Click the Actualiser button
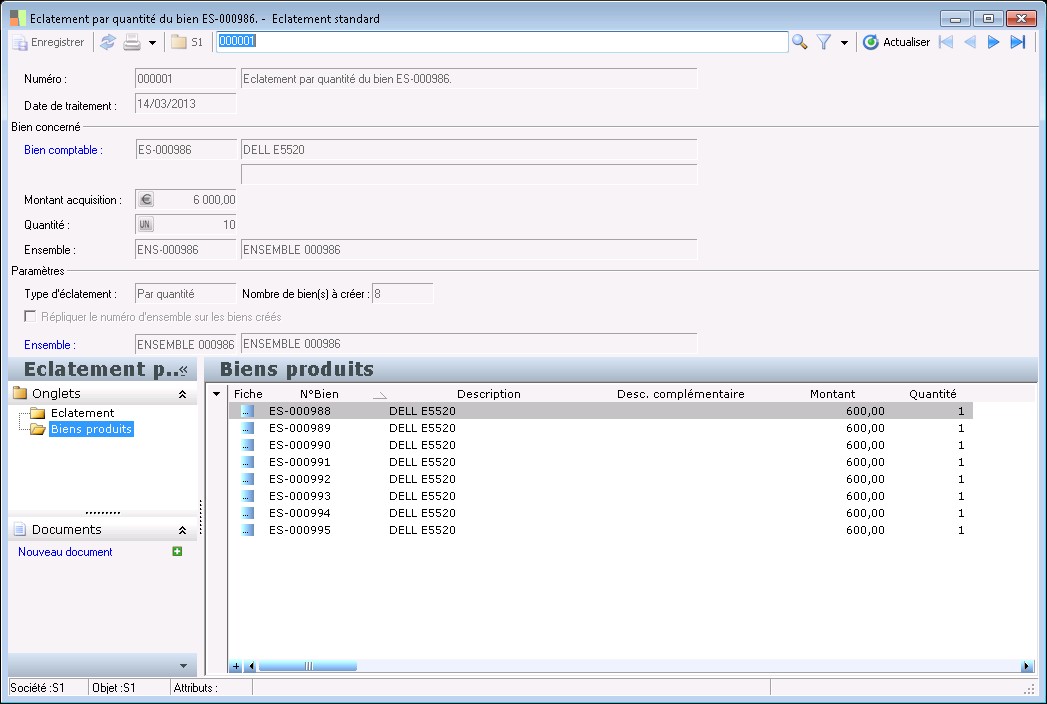Screen dimensions: 1047x704 (896, 42)
